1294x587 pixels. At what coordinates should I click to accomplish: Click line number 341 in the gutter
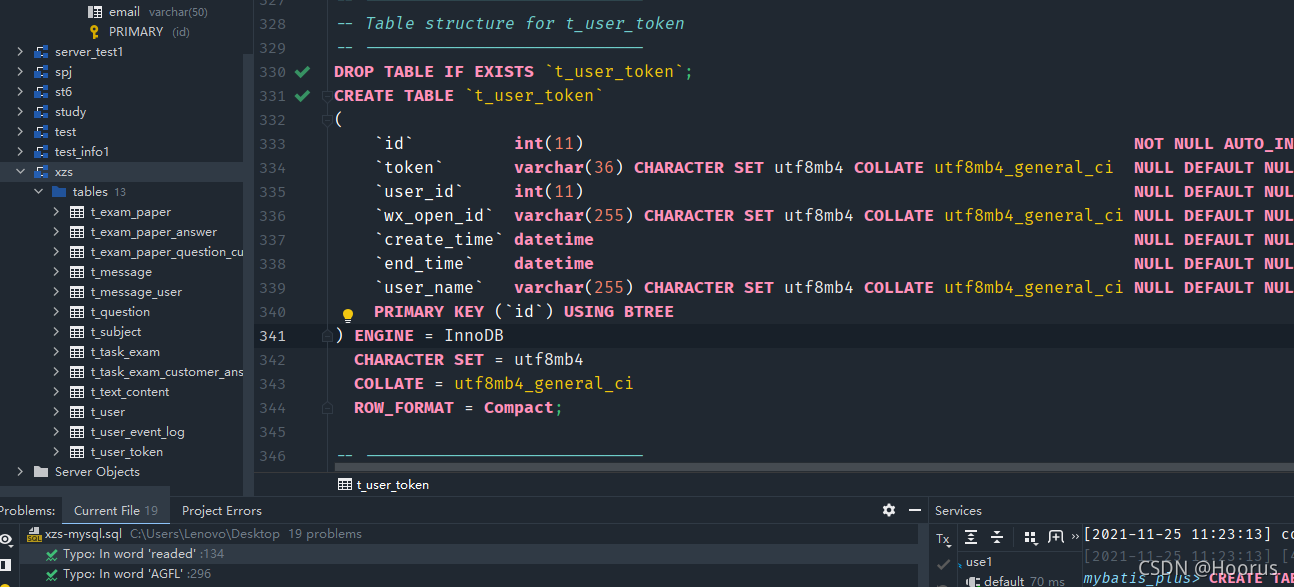[272, 336]
